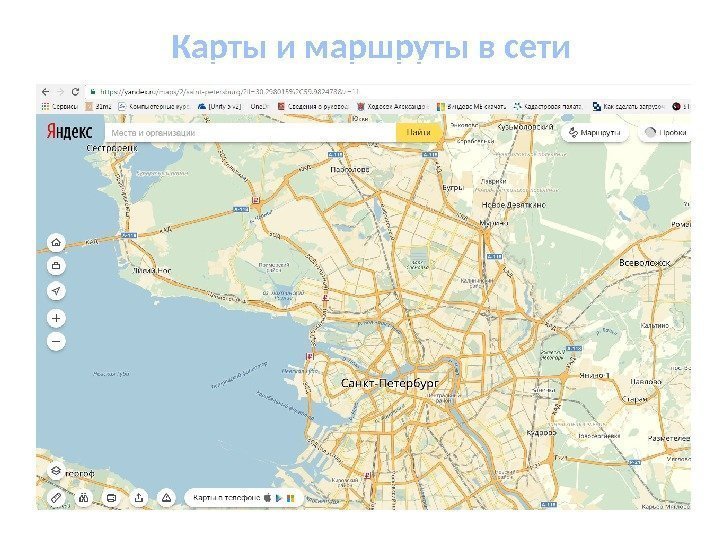Screen dimensions: 720x540
Task: Click the Лисий Нос label
Action: 152,270
